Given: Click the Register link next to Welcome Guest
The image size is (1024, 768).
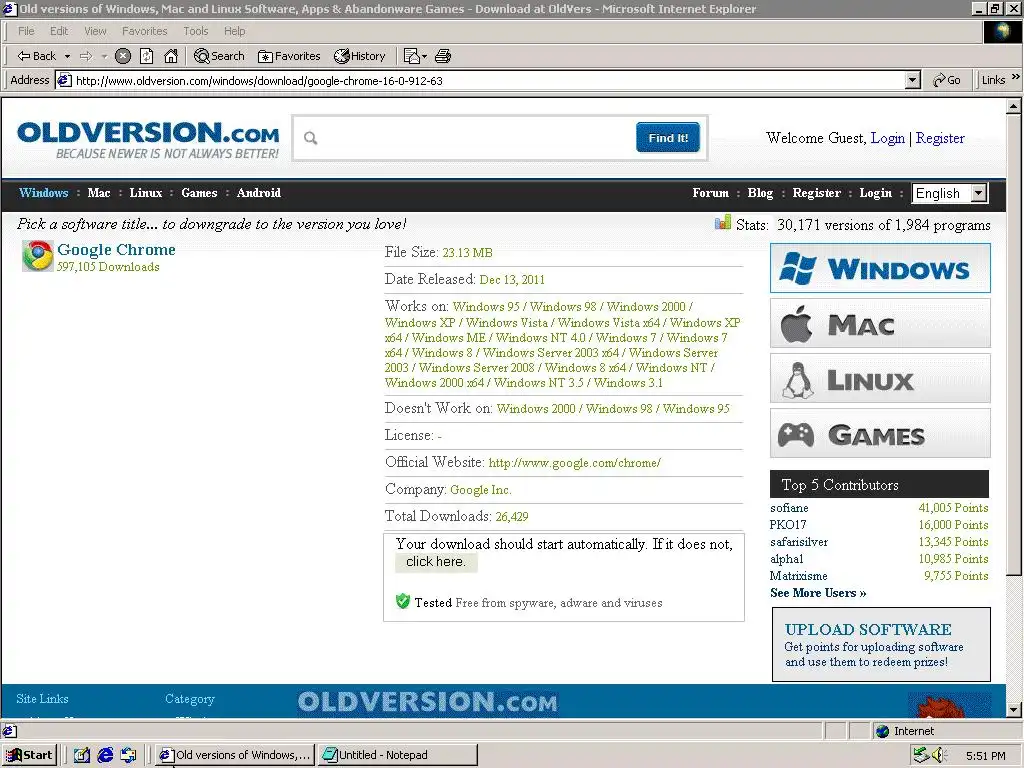Looking at the screenshot, I should click(940, 138).
